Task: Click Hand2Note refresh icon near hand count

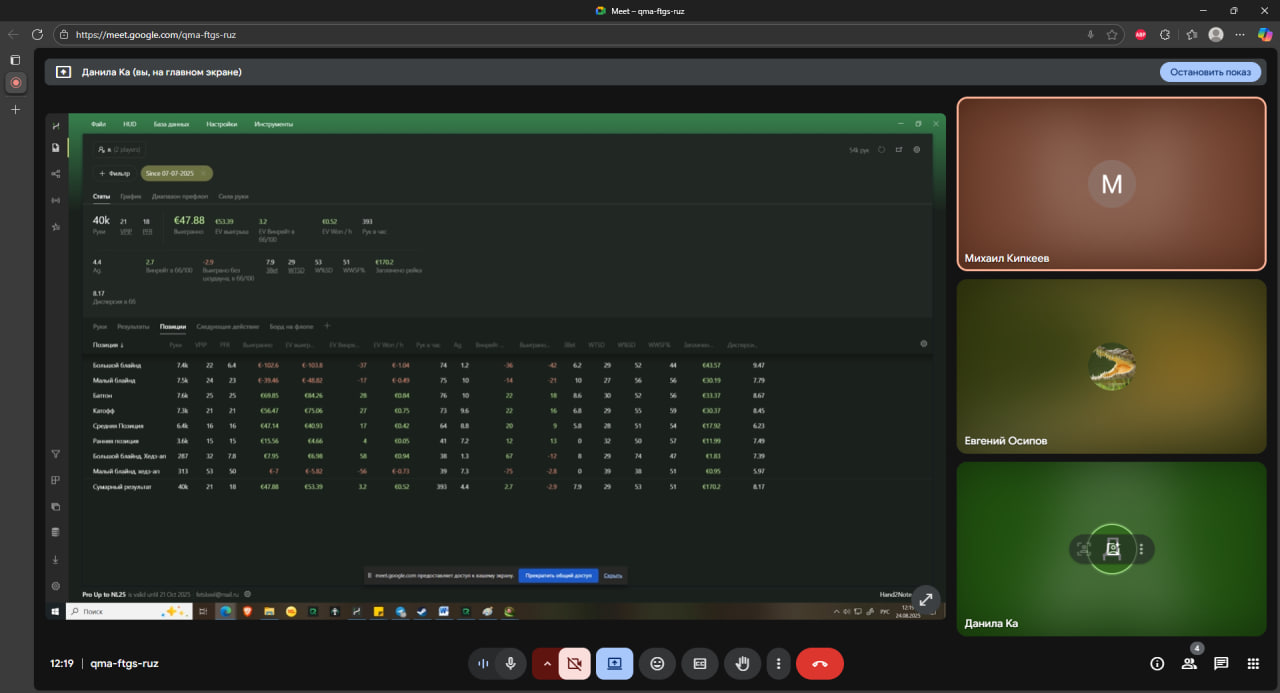Action: (x=881, y=150)
